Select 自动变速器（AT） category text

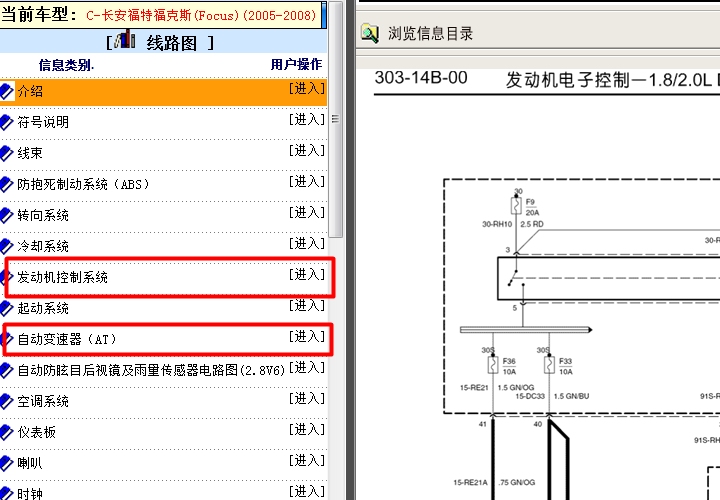(x=67, y=339)
